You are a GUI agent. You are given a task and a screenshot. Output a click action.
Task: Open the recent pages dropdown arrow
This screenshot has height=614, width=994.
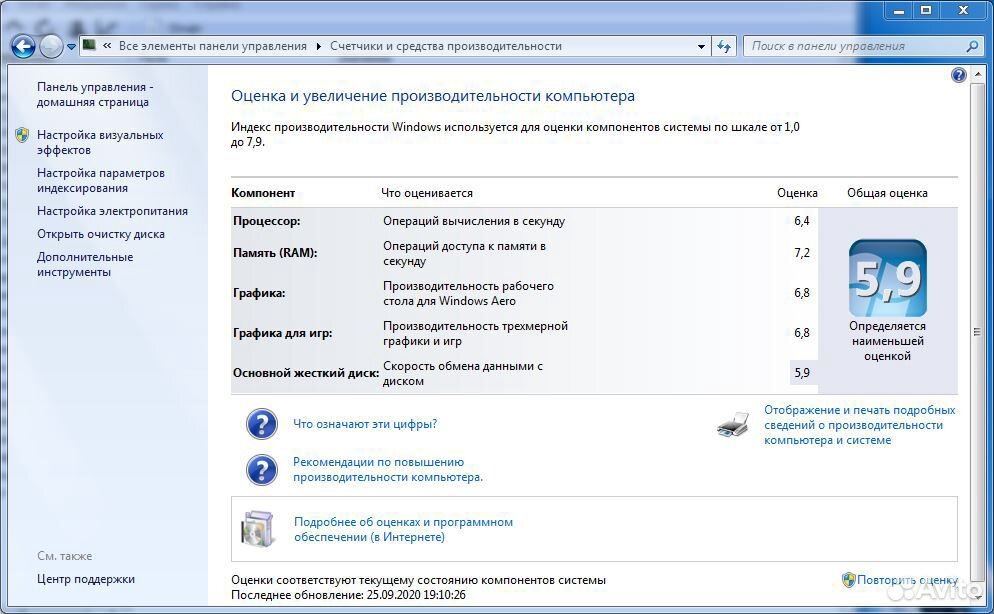[71, 47]
